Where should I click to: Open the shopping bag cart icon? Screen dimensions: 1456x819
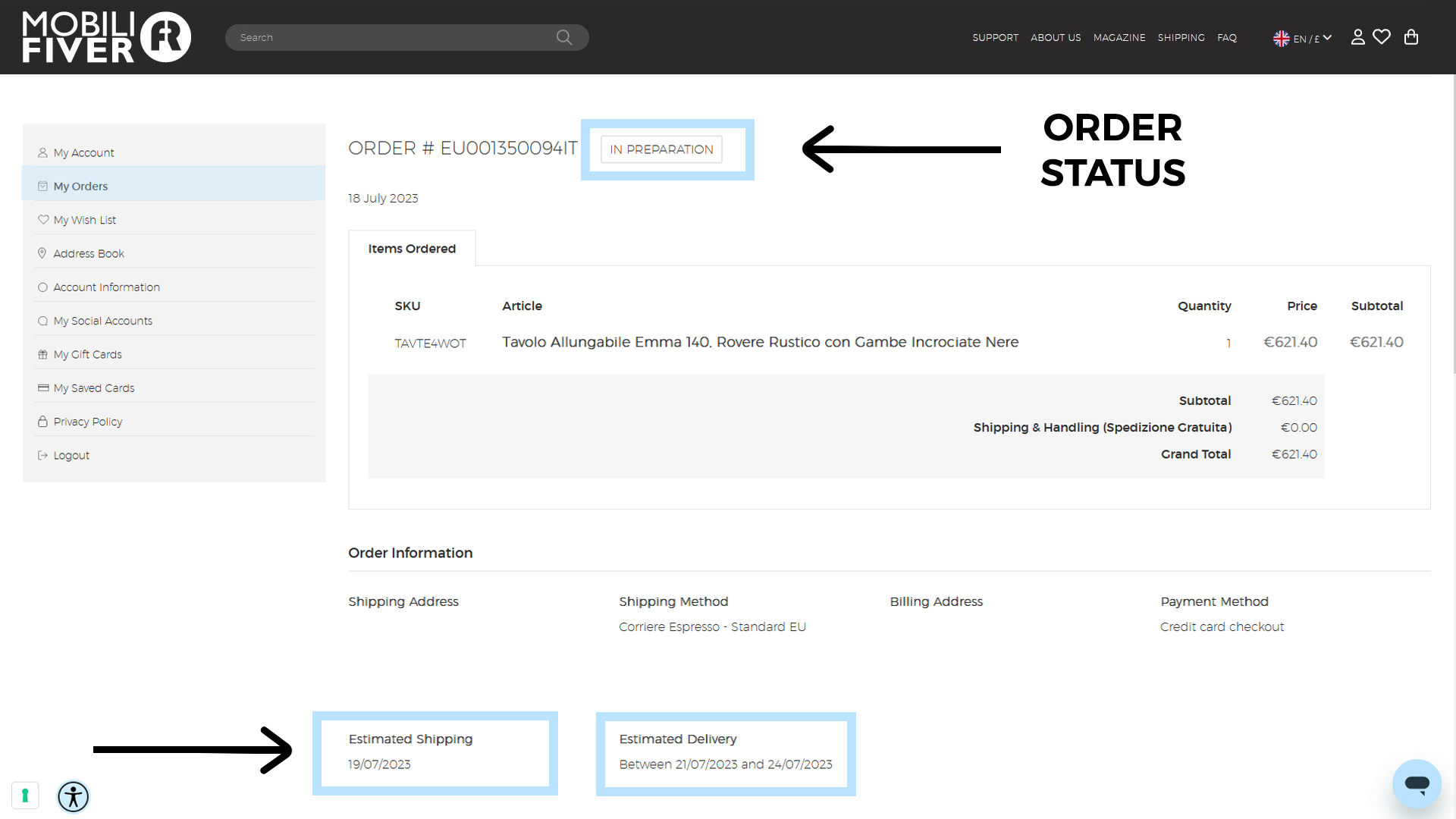click(1411, 36)
